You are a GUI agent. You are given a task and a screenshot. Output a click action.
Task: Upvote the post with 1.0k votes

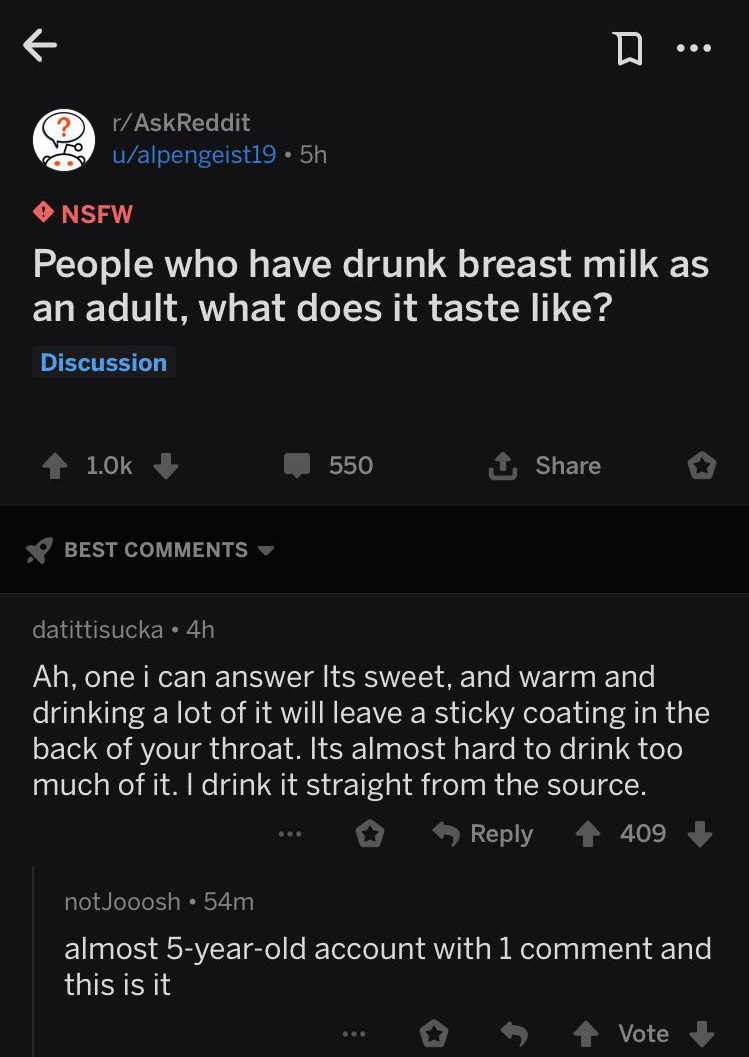(x=53, y=466)
